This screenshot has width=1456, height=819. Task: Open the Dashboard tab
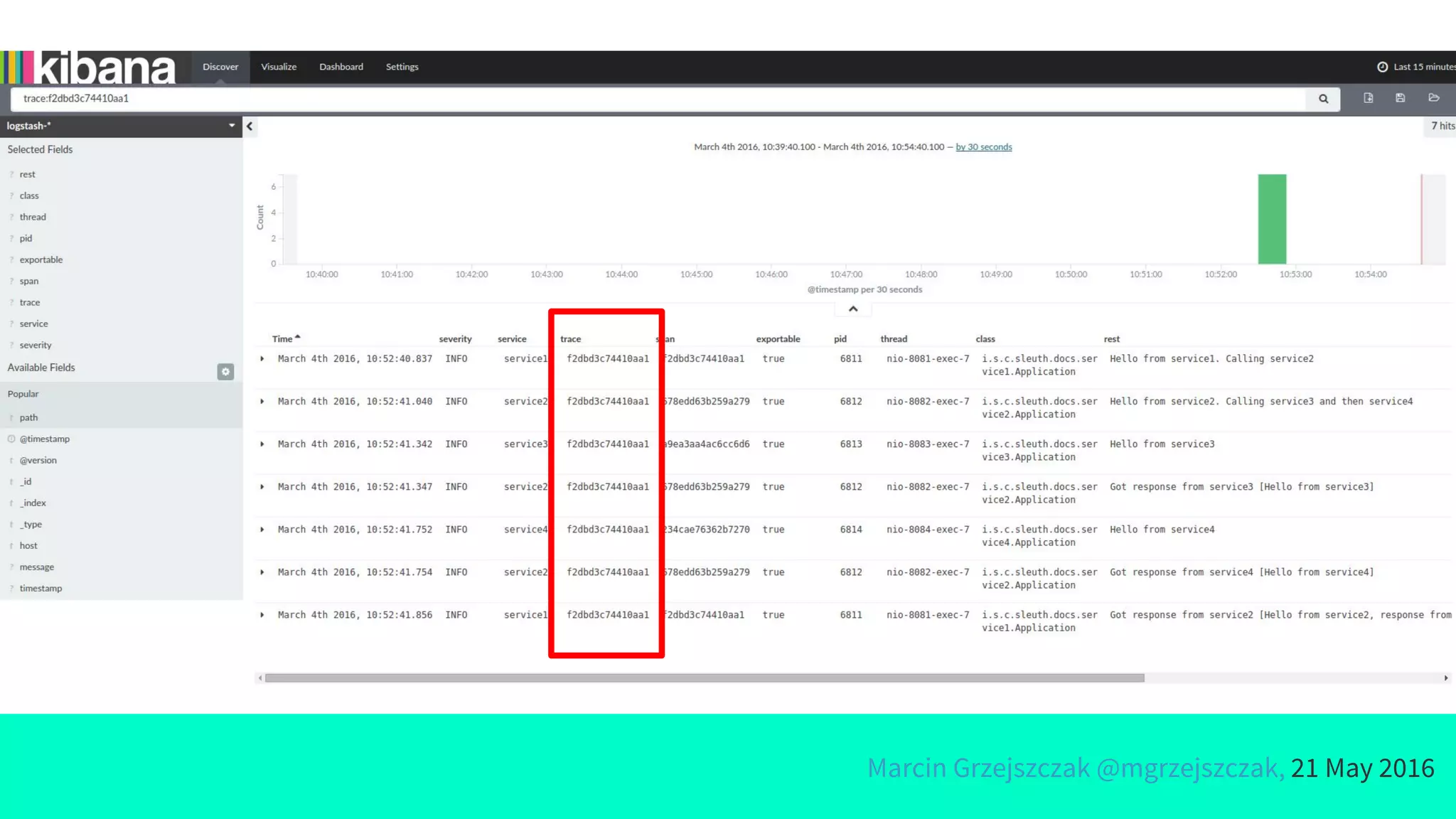pyautogui.click(x=341, y=67)
